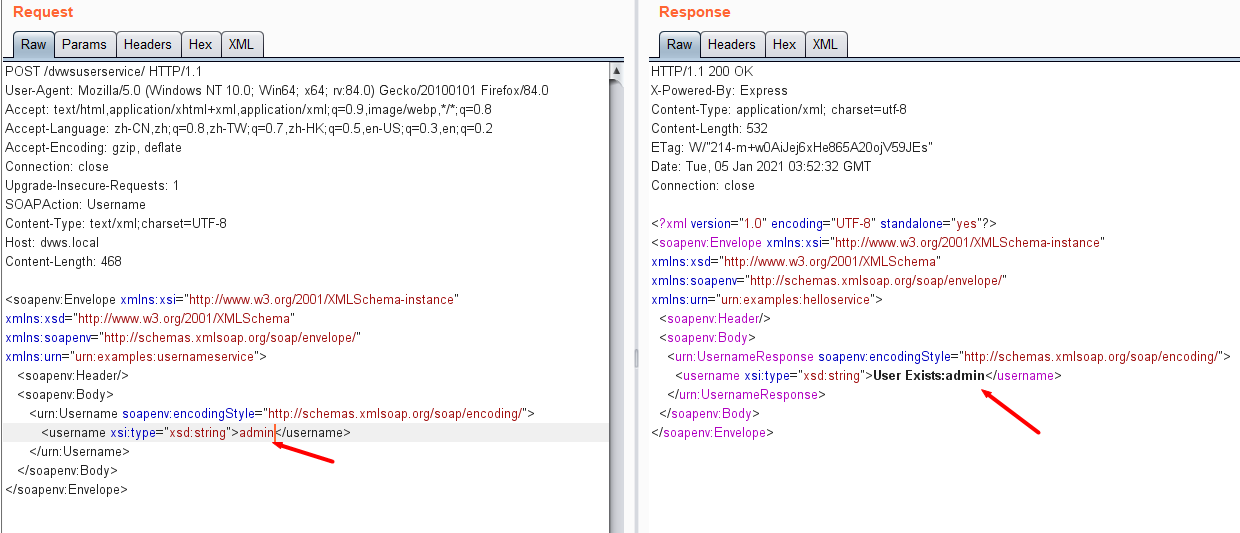The height and width of the screenshot is (533, 1240).
Task: Place cursor in admin username value in request
Action: click(x=256, y=433)
